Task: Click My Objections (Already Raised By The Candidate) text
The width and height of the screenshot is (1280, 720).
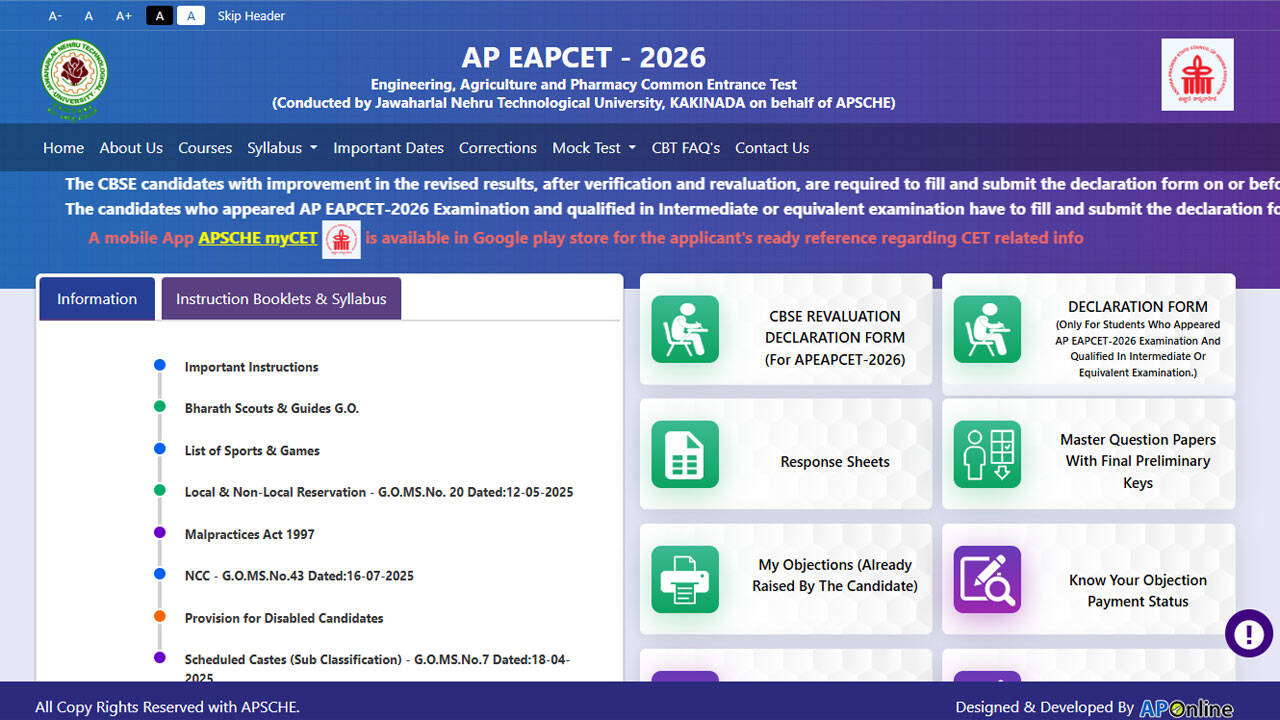Action: coord(835,575)
